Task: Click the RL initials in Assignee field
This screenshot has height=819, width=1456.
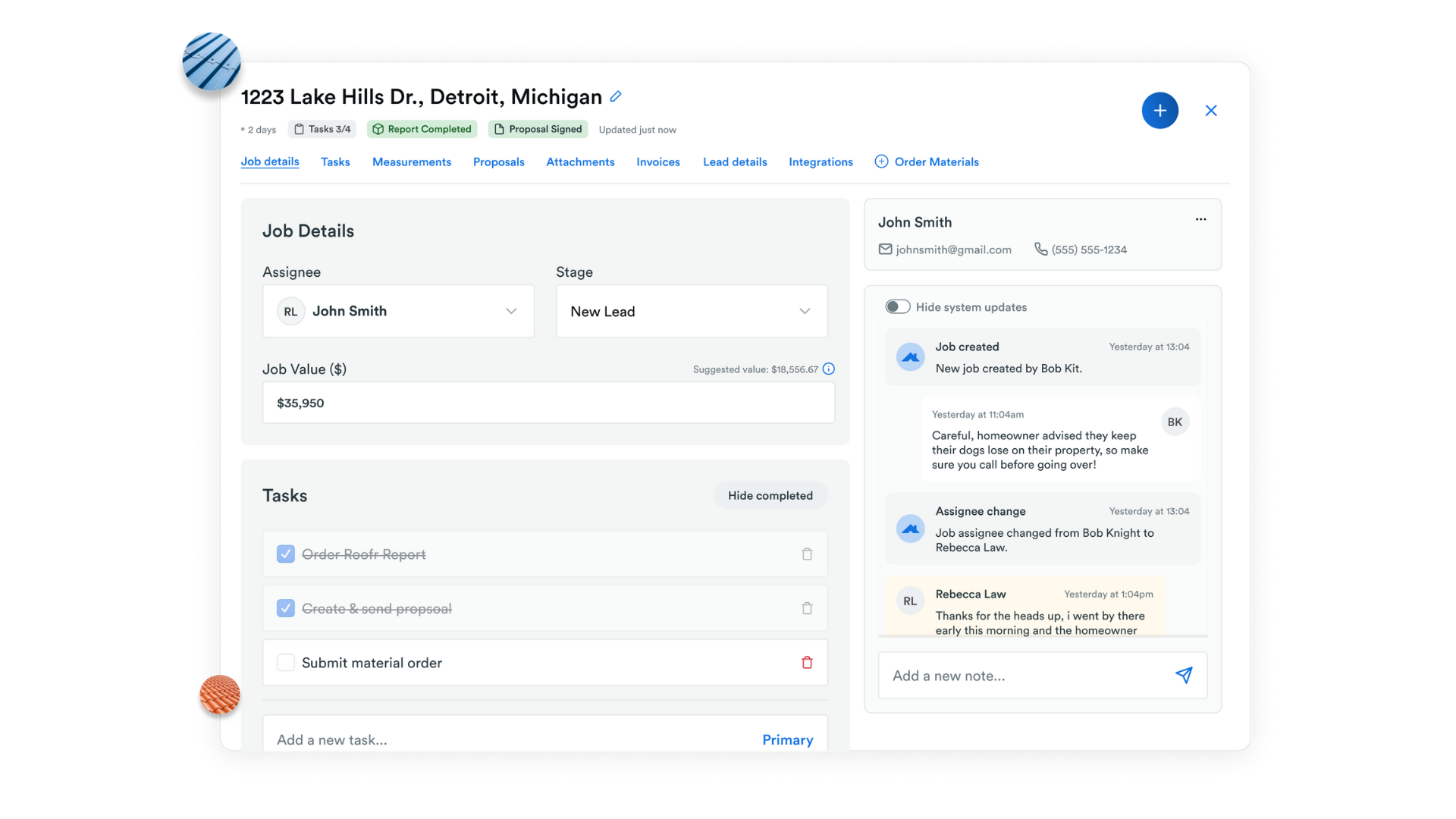Action: click(x=291, y=312)
